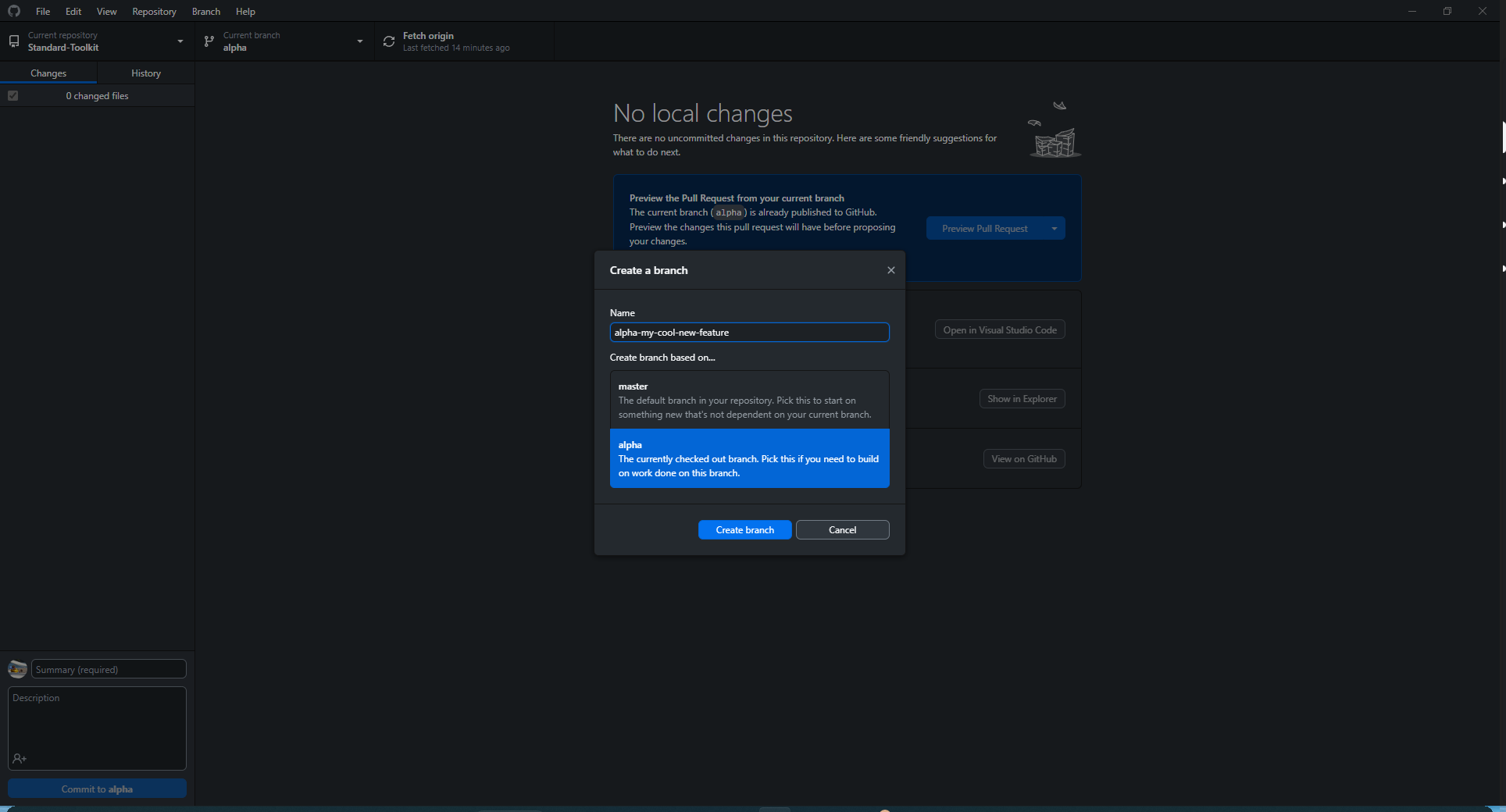Cancel the branch creation dialog
Screen dimensions: 1506x812
[842, 530]
